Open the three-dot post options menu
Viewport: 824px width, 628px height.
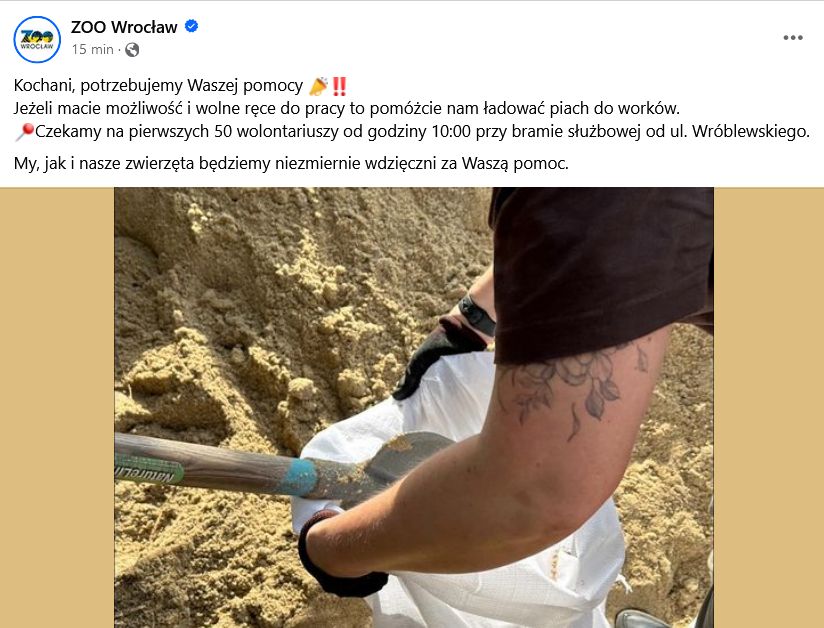[792, 38]
